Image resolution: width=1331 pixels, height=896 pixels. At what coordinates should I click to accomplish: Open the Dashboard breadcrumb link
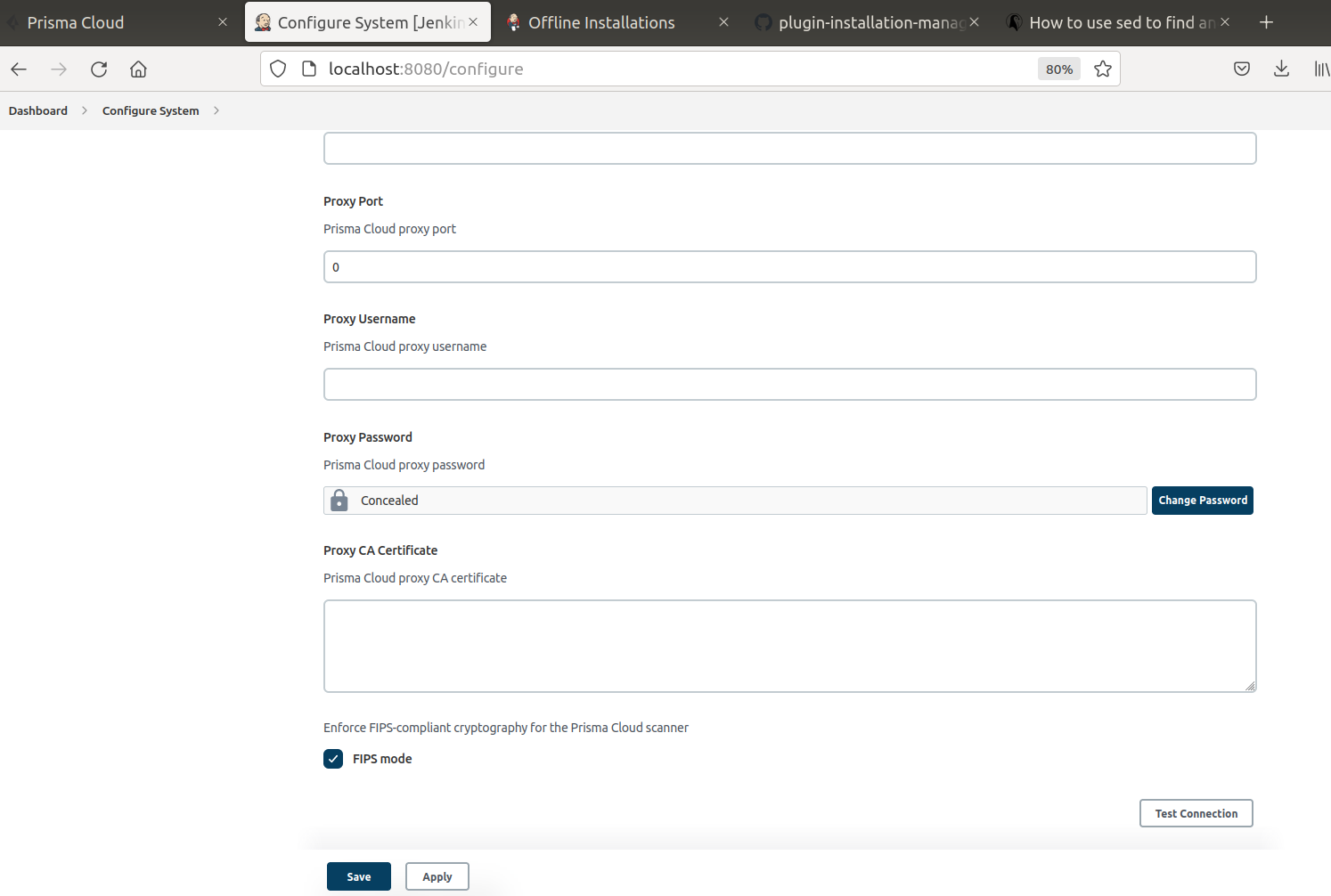point(38,110)
